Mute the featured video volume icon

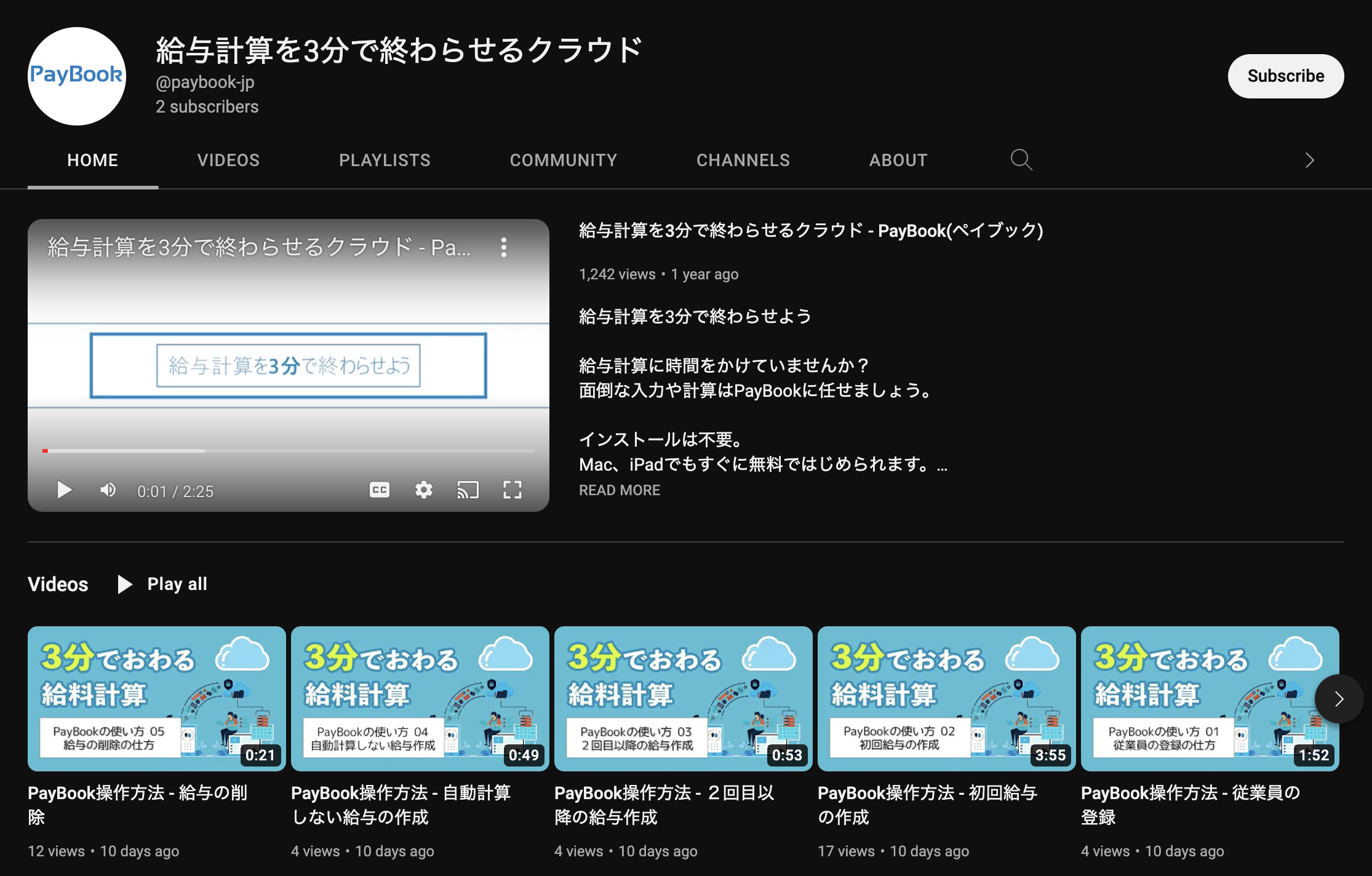coord(108,490)
